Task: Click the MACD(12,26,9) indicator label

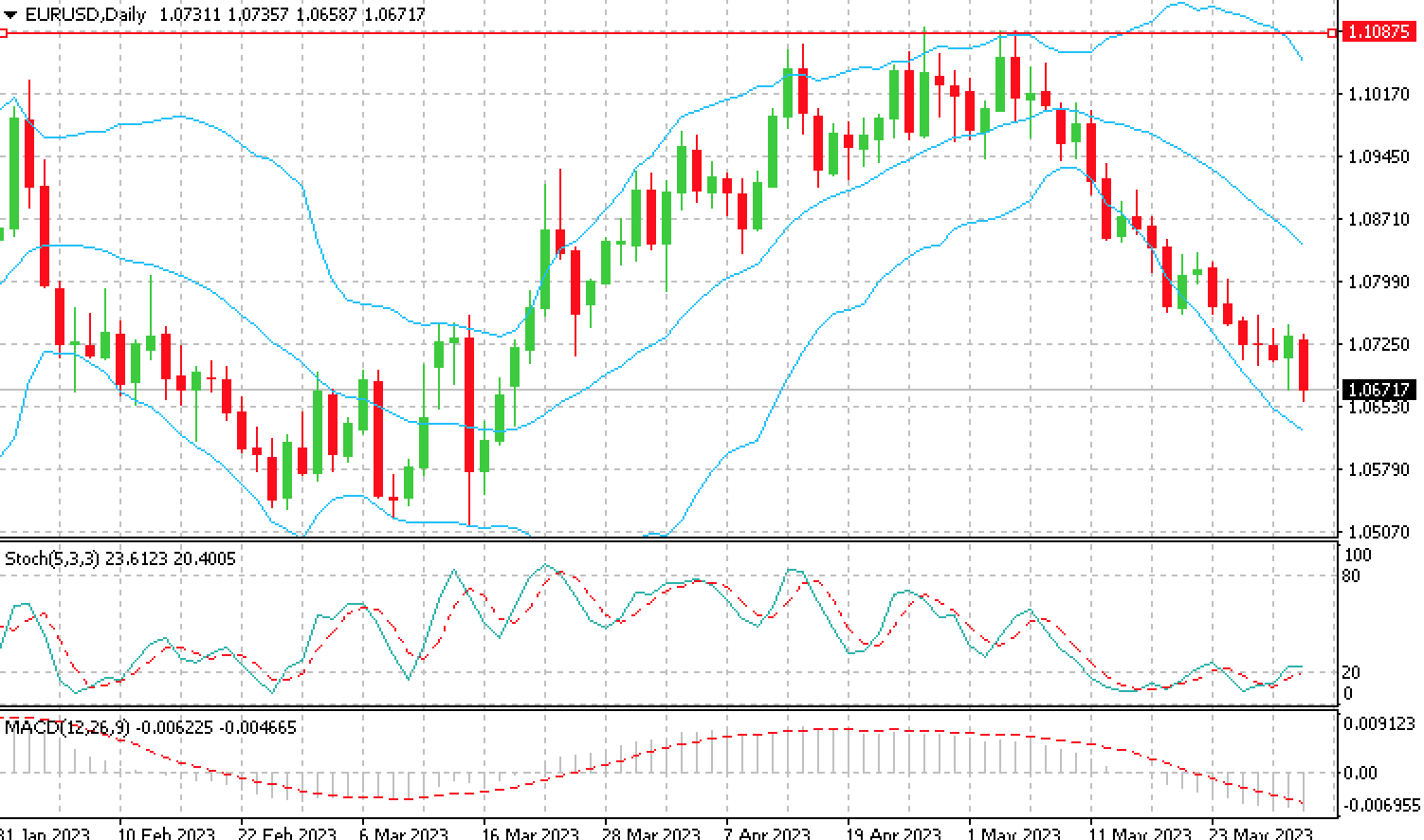Action: 67,727
